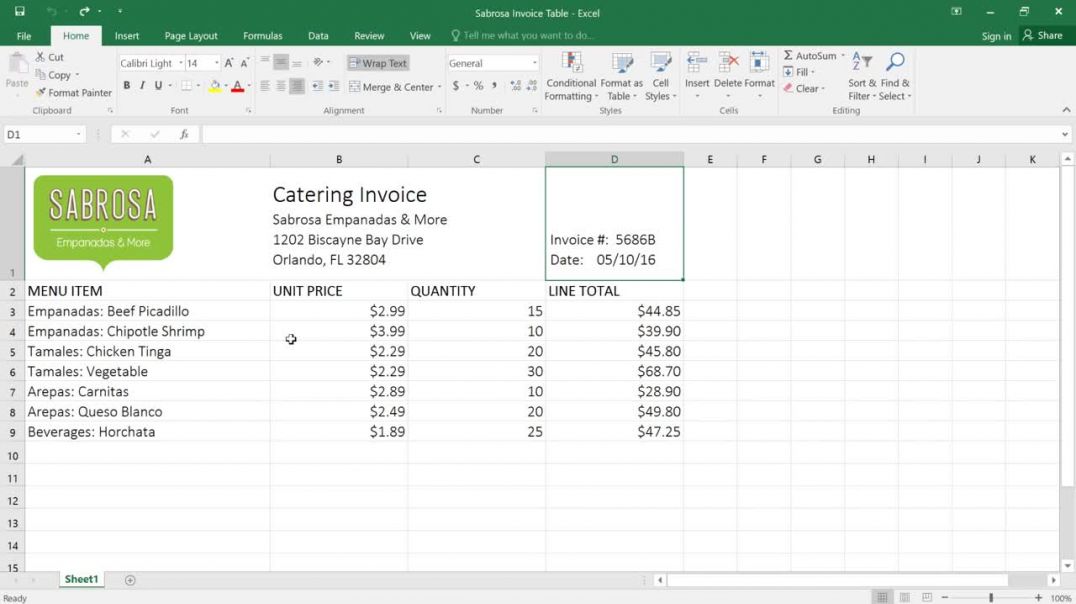Click the Redo arrow in the title bar
Screen dimensions: 1076x604
click(x=84, y=12)
